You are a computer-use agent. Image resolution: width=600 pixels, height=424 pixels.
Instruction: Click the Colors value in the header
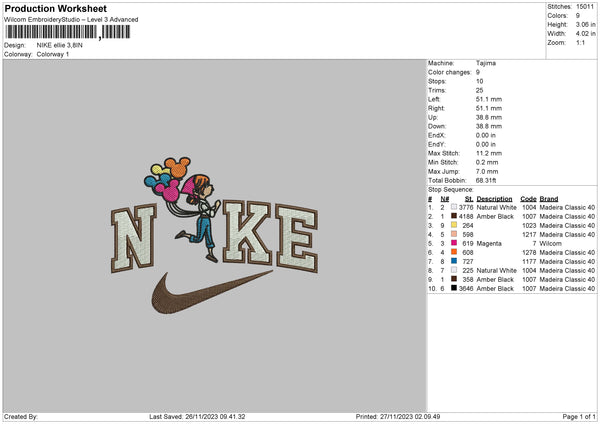click(577, 16)
